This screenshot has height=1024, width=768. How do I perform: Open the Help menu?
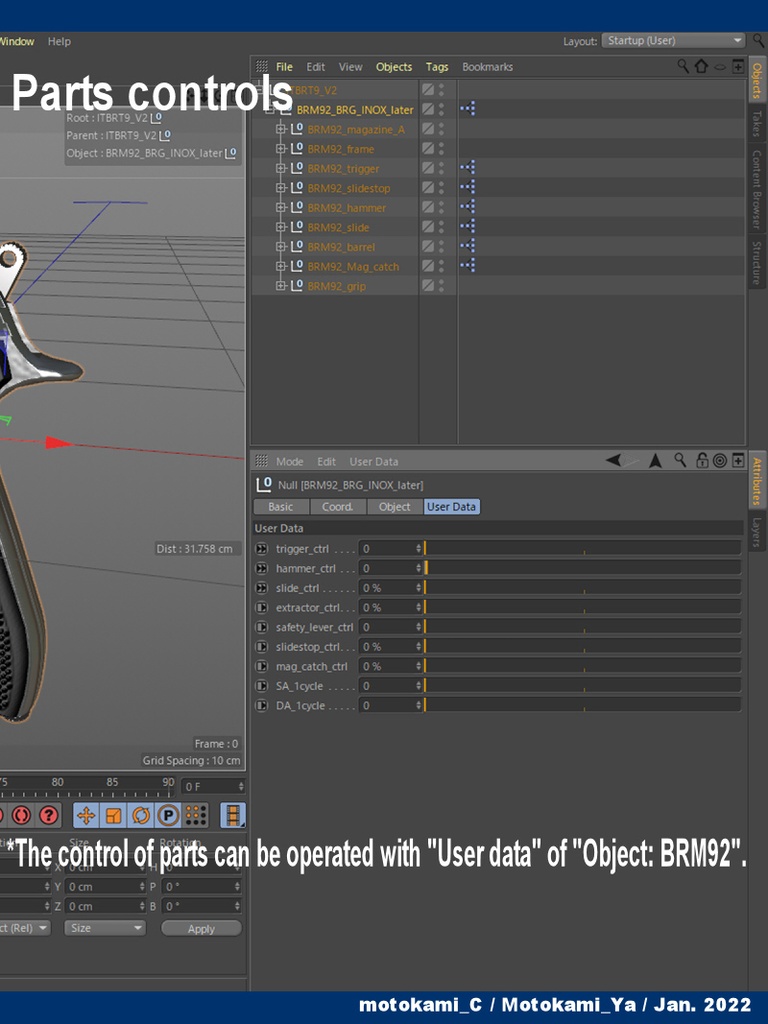click(x=59, y=41)
